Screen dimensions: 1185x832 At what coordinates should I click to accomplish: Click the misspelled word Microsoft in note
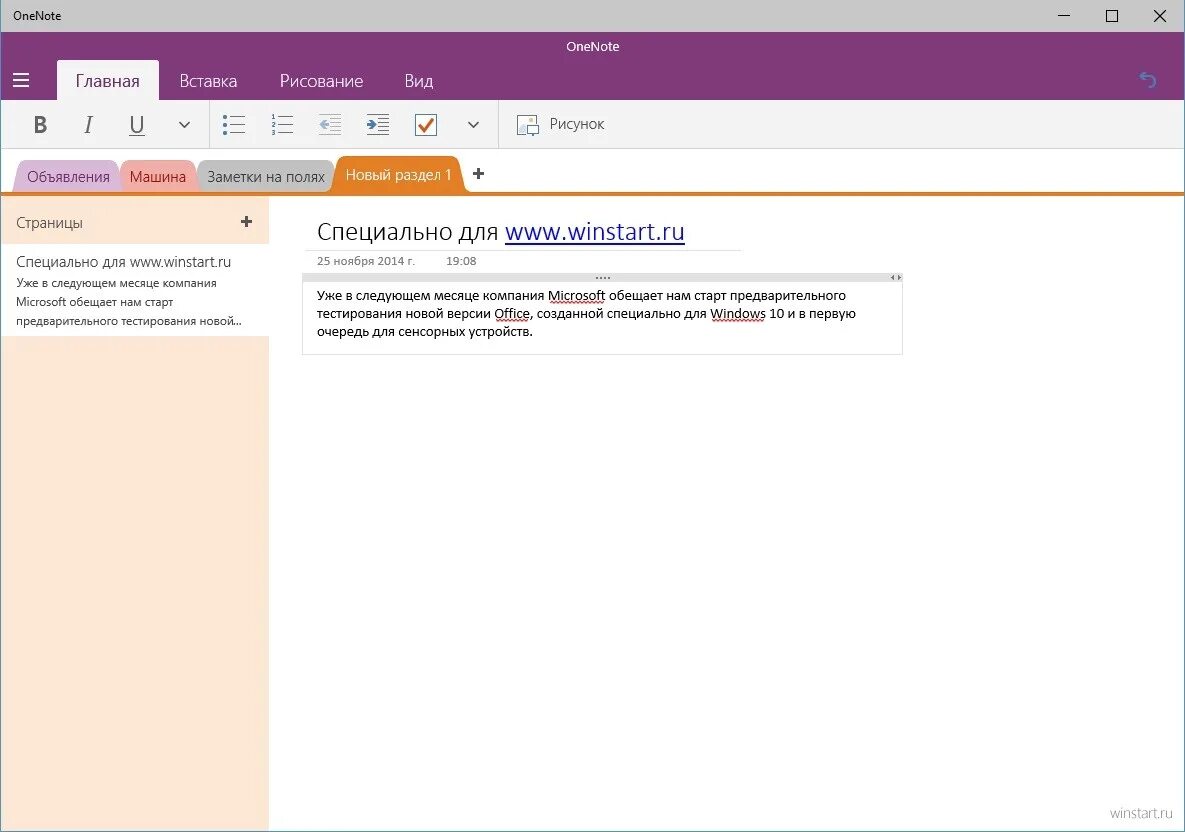pos(576,295)
